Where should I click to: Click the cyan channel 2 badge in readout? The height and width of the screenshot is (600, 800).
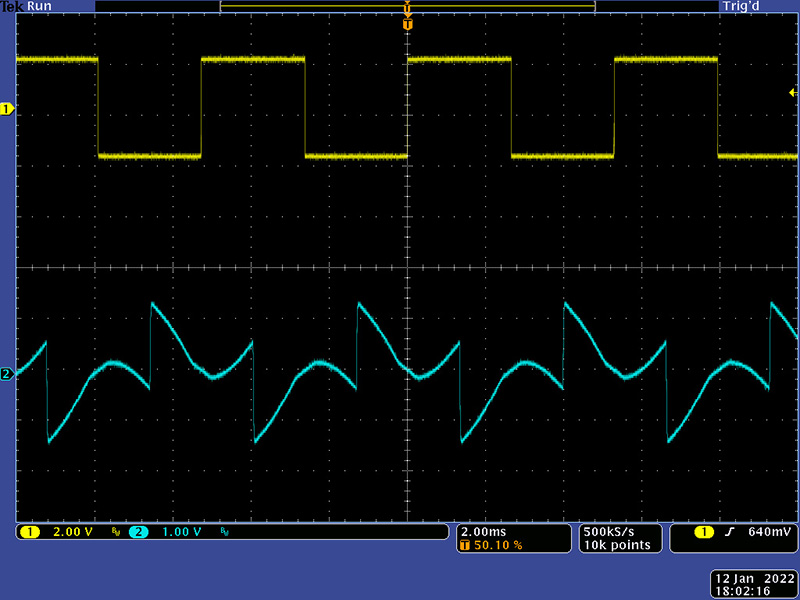click(x=137, y=531)
